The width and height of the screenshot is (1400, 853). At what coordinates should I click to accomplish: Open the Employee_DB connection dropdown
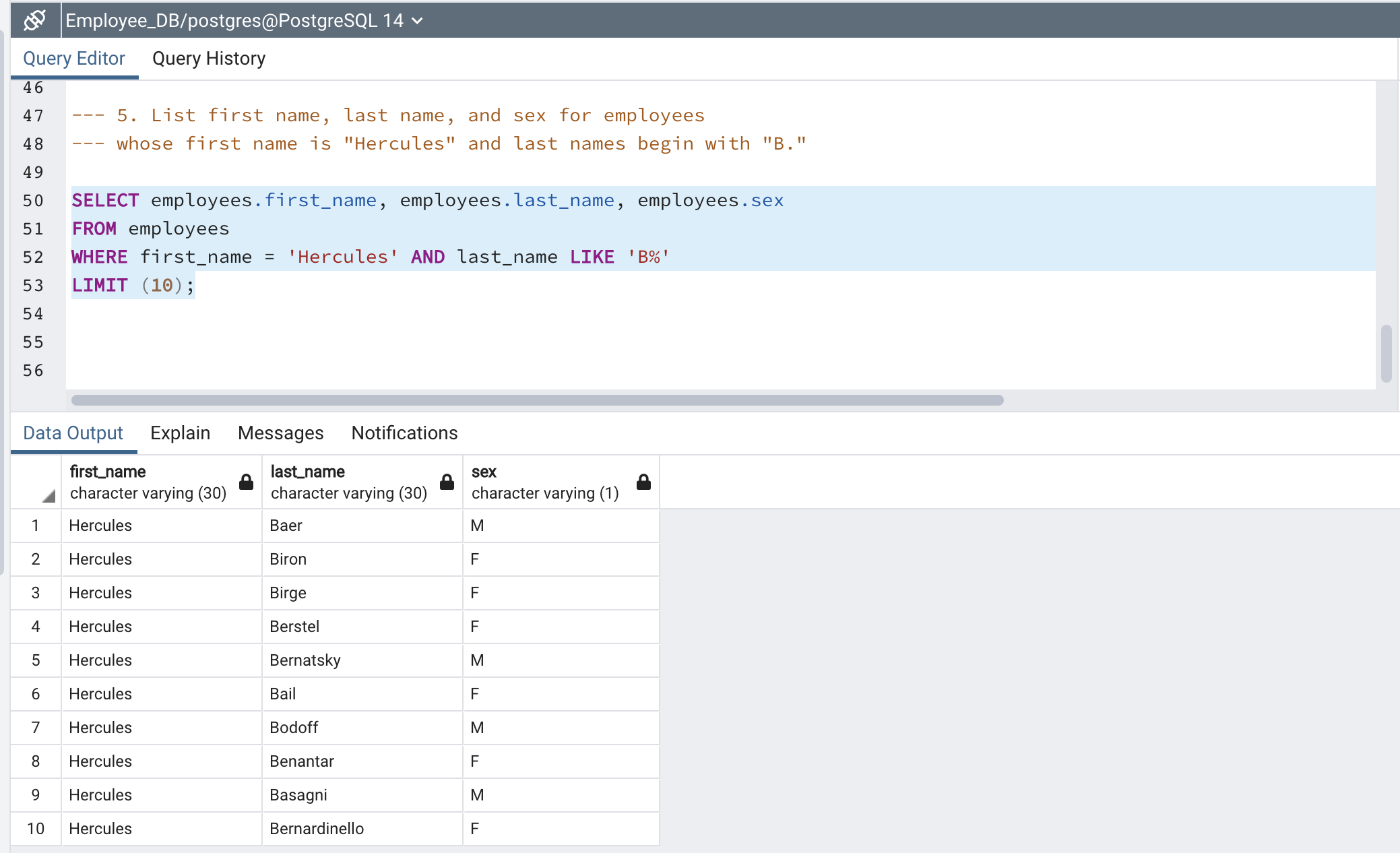pyautogui.click(x=245, y=21)
